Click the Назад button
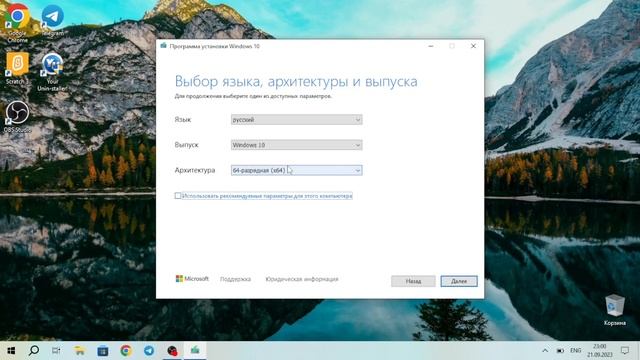 coord(413,281)
